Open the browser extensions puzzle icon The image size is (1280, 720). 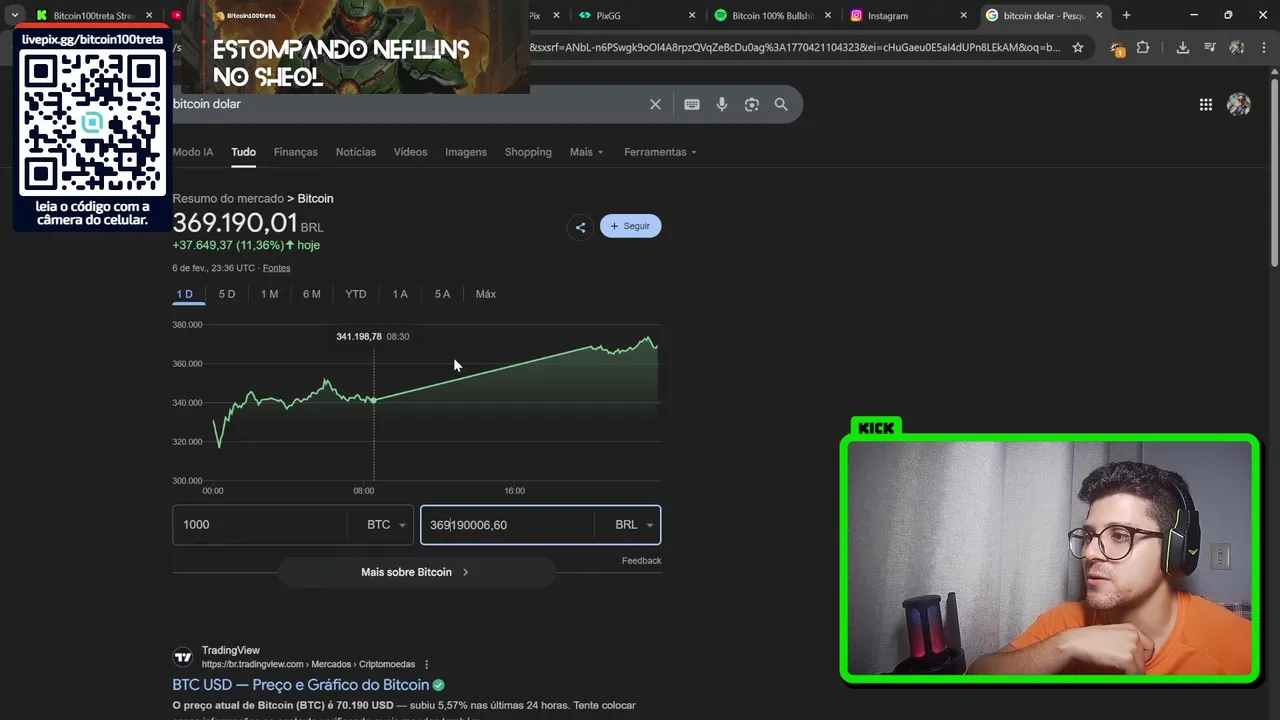1143,47
